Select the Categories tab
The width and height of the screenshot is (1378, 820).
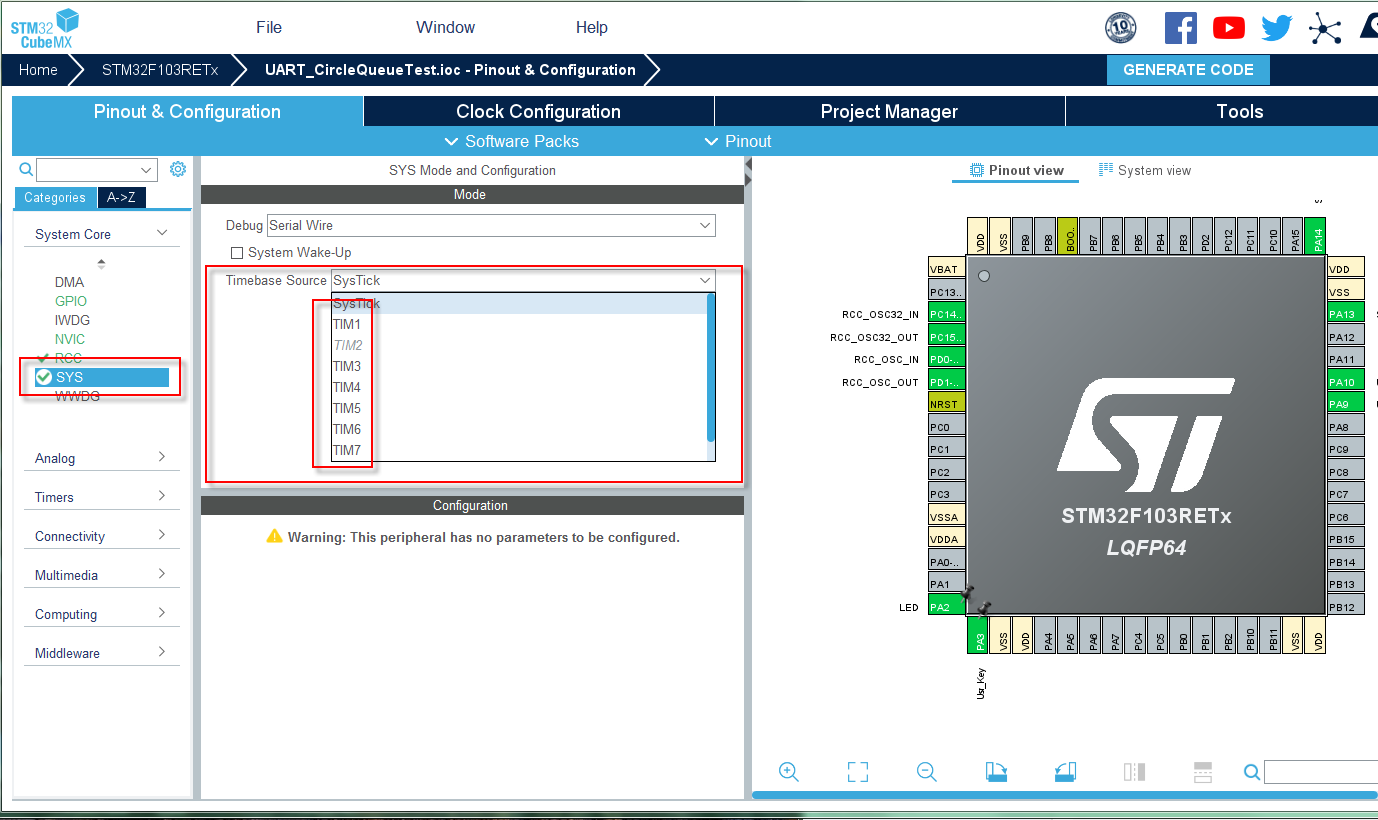55,197
